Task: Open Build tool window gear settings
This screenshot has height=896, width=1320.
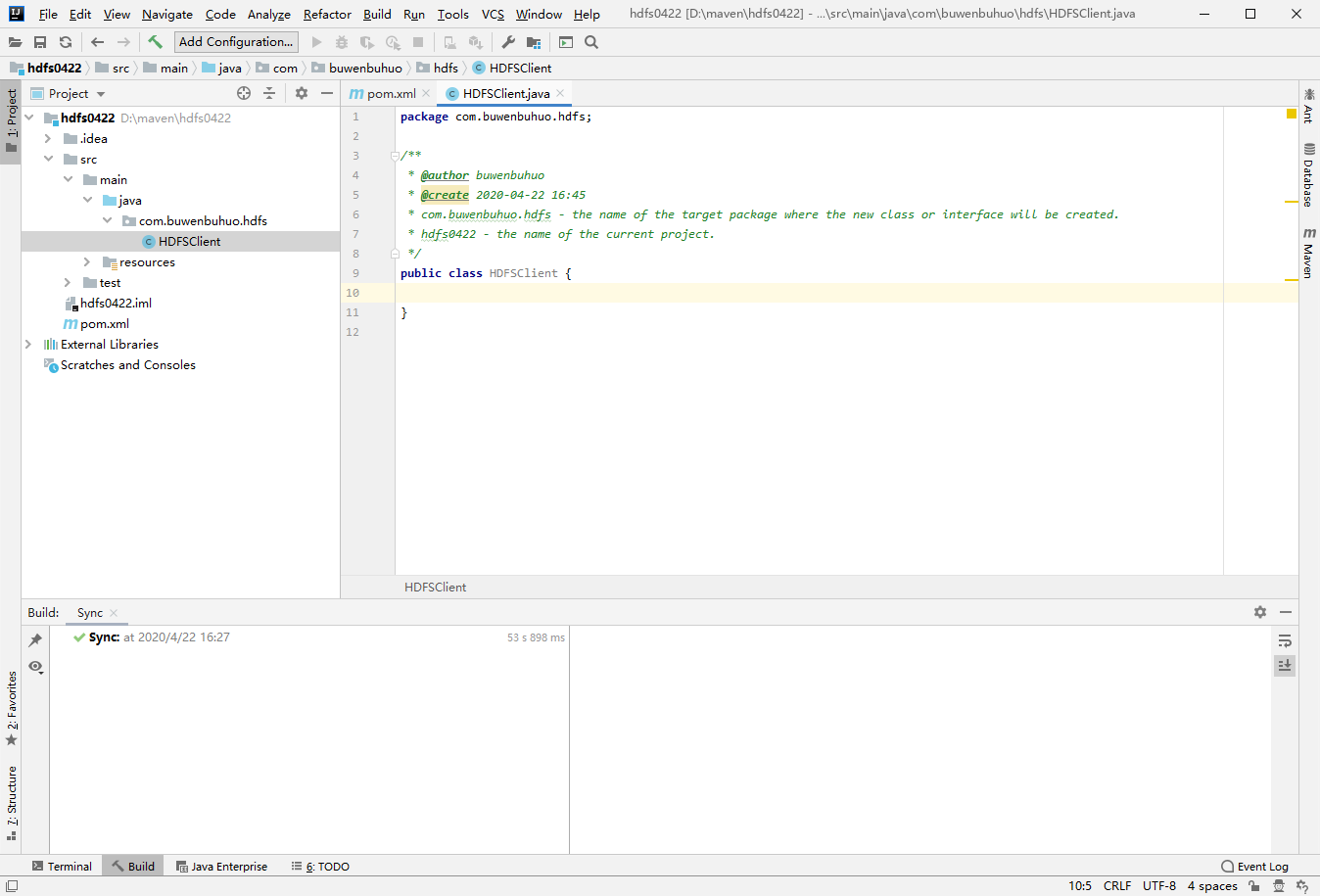Action: click(1260, 612)
